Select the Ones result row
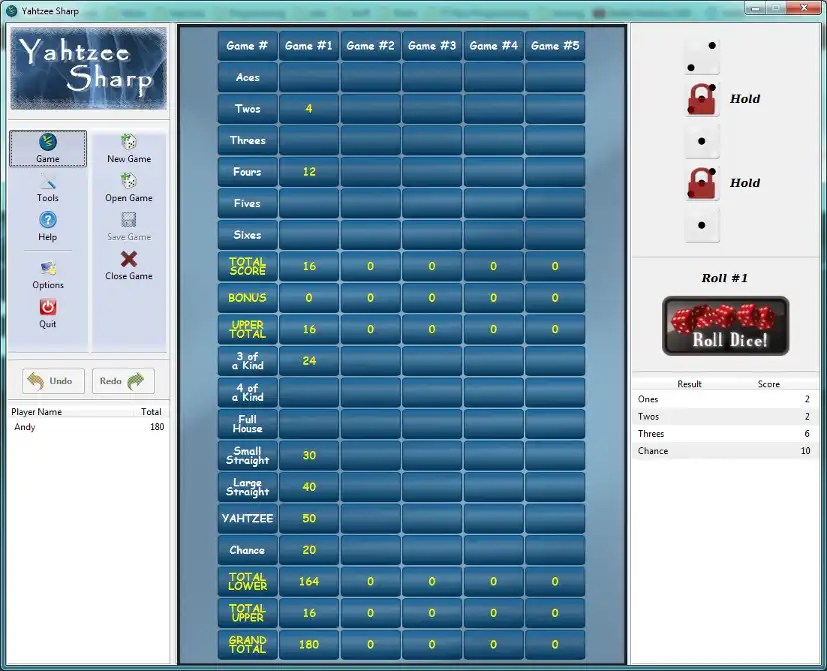Viewport: 827px width, 671px height. click(724, 399)
